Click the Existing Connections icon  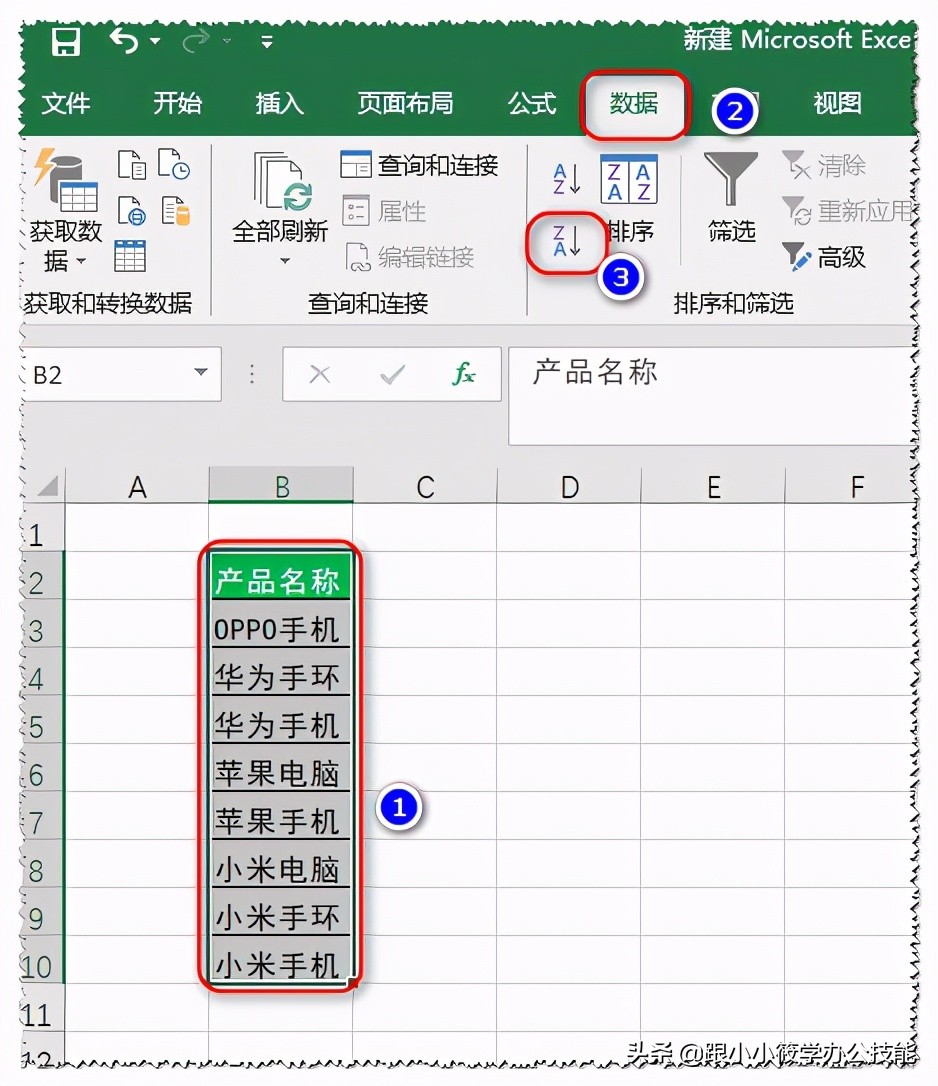point(175,211)
